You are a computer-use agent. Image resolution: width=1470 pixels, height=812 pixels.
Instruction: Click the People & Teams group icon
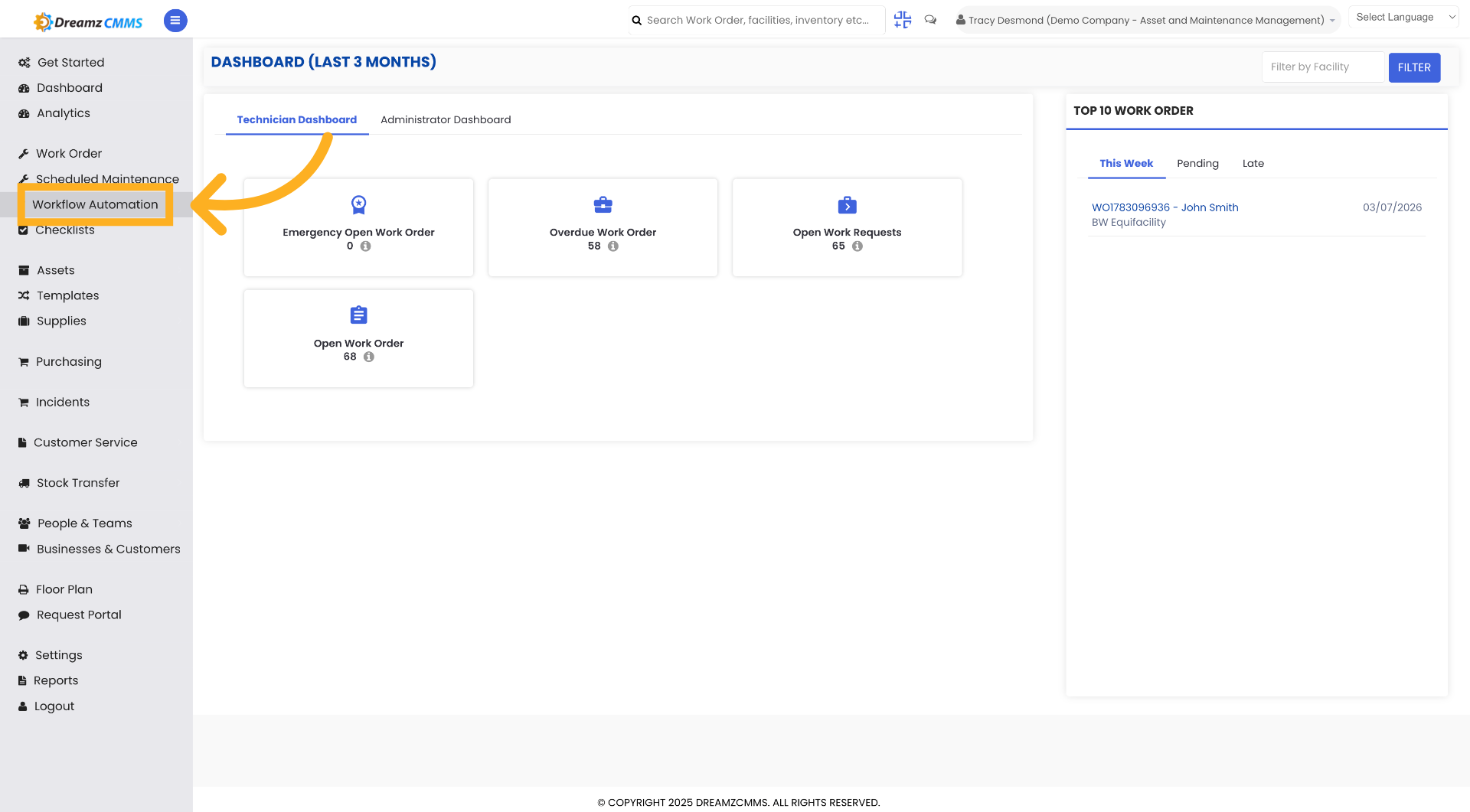pos(24,523)
